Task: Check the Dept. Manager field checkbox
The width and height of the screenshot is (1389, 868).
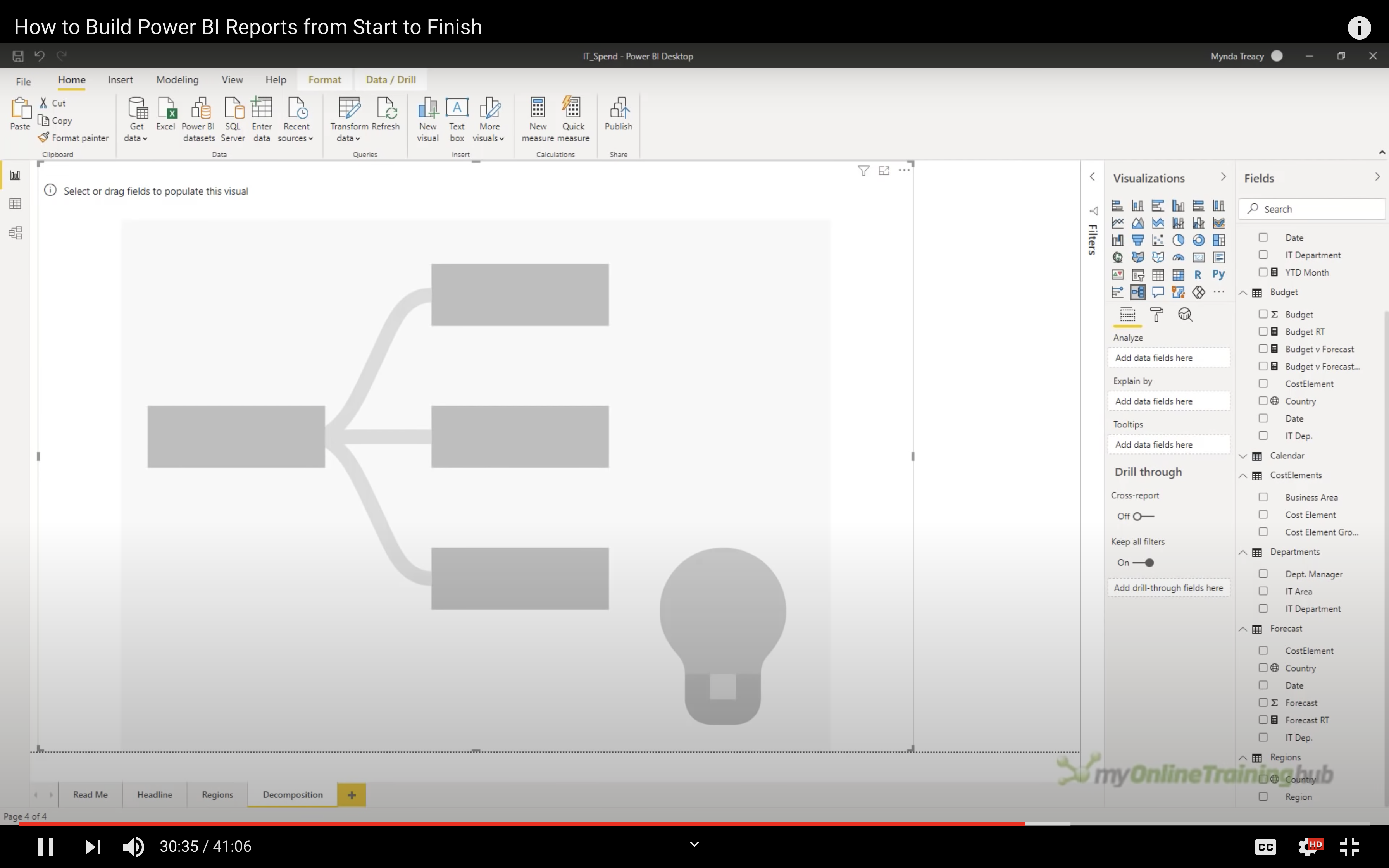Action: tap(1263, 573)
